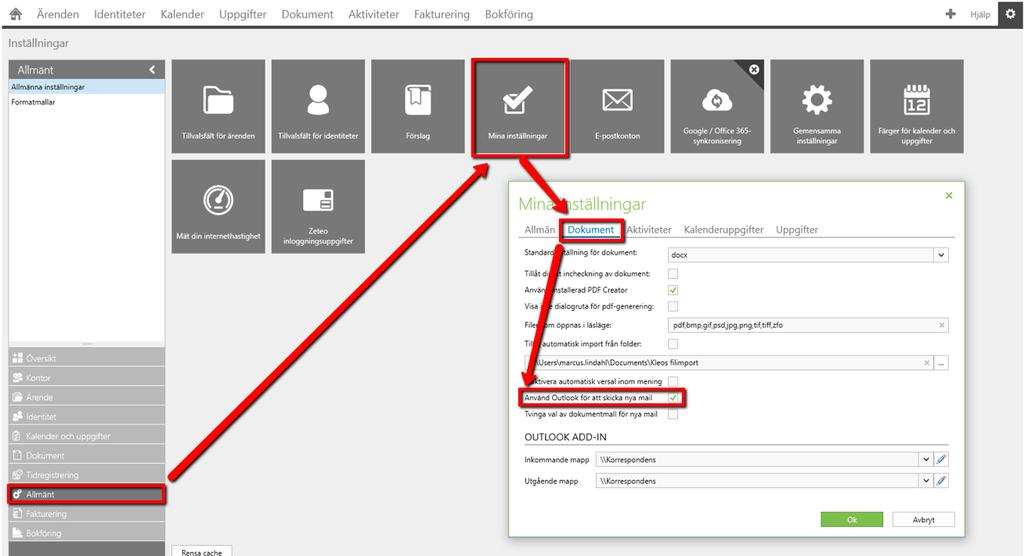Clear the read-only file types field
1024x556 pixels.
tap(941, 325)
